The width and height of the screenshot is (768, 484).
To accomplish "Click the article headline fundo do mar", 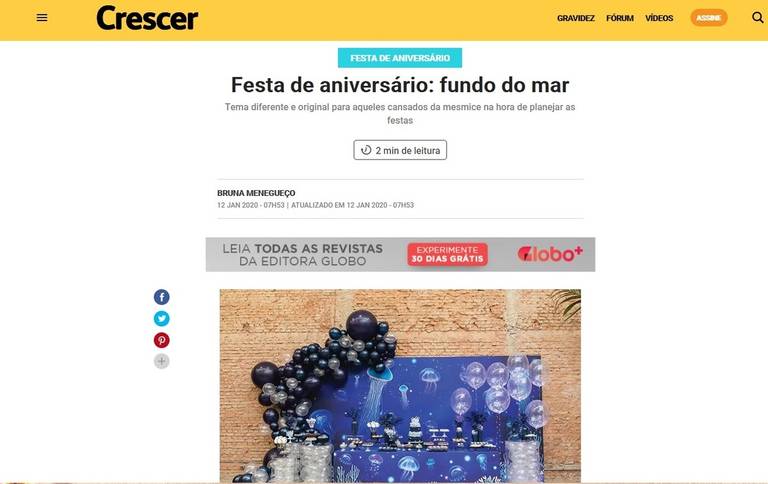I will 400,85.
